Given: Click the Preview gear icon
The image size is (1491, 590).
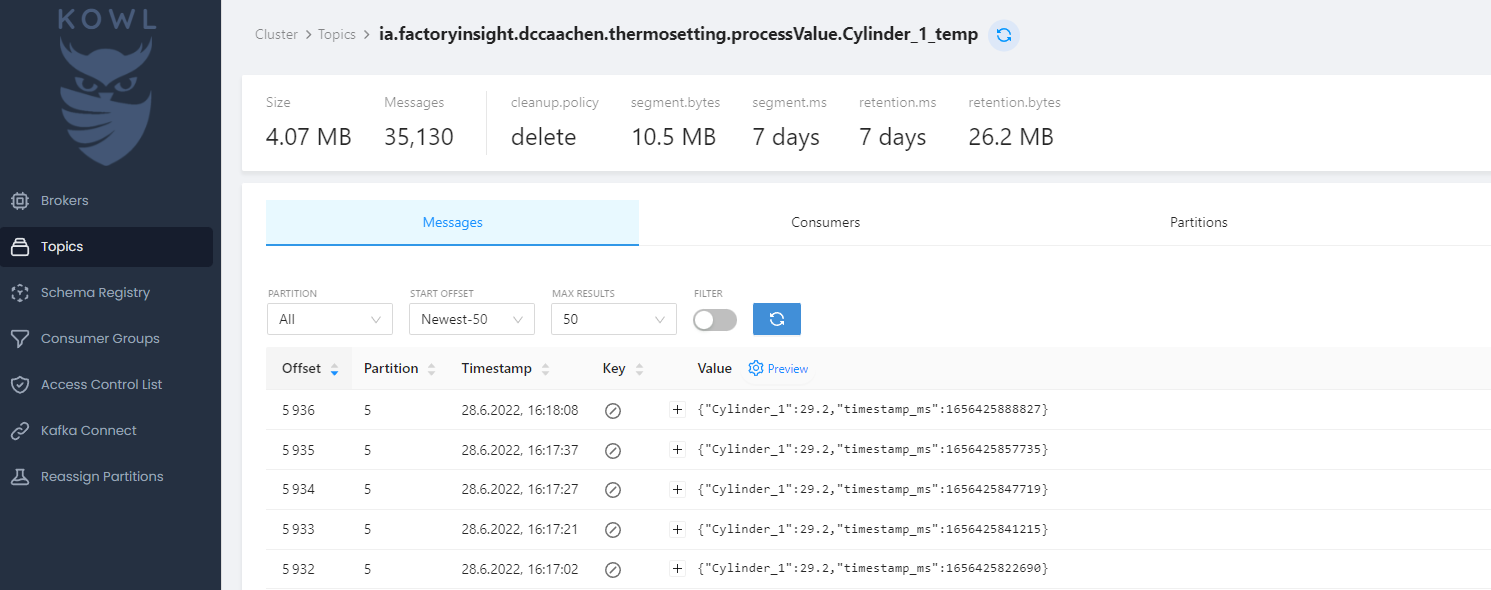Looking at the screenshot, I should (756, 369).
